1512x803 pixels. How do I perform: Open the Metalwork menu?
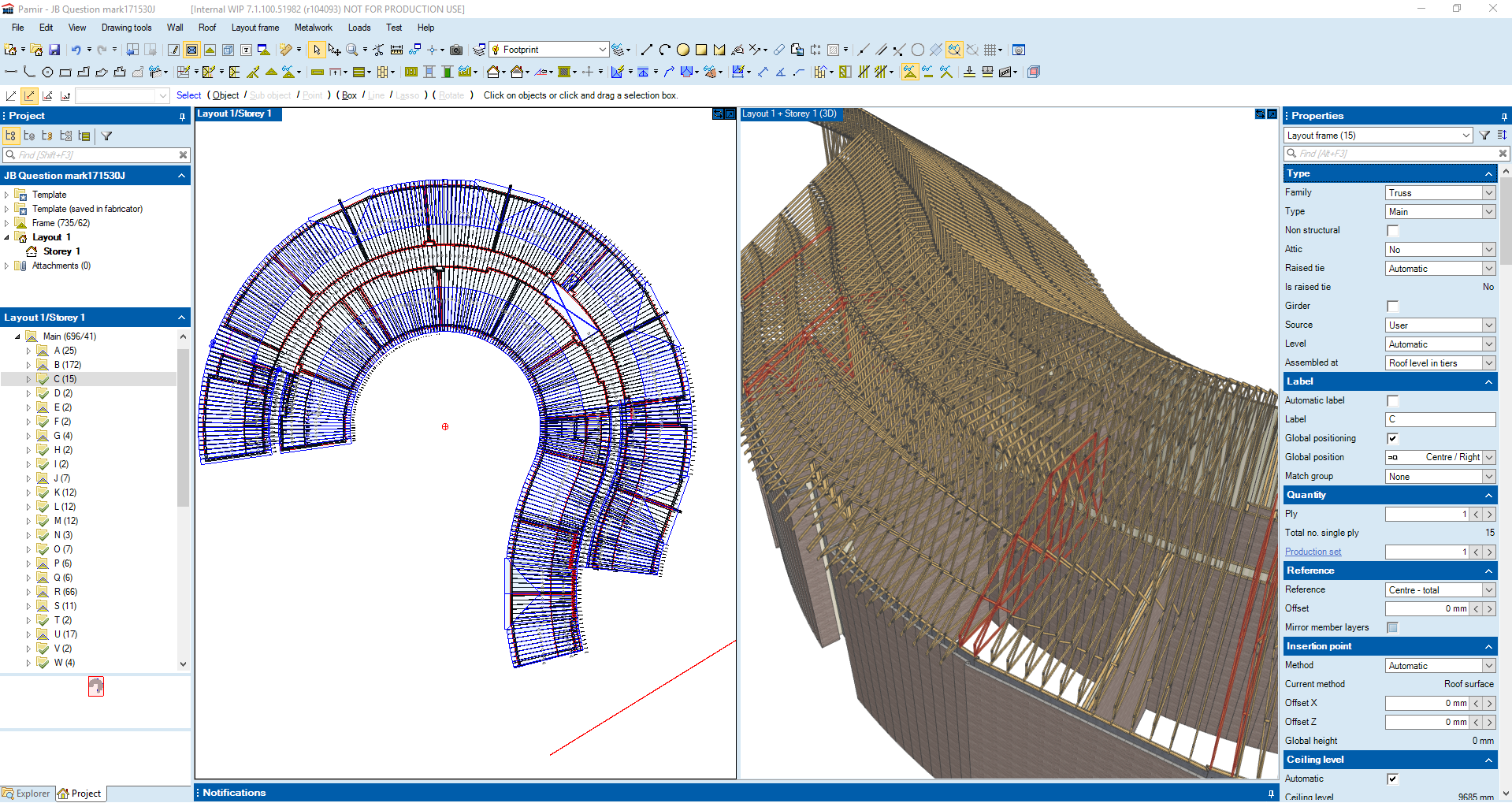coord(313,28)
